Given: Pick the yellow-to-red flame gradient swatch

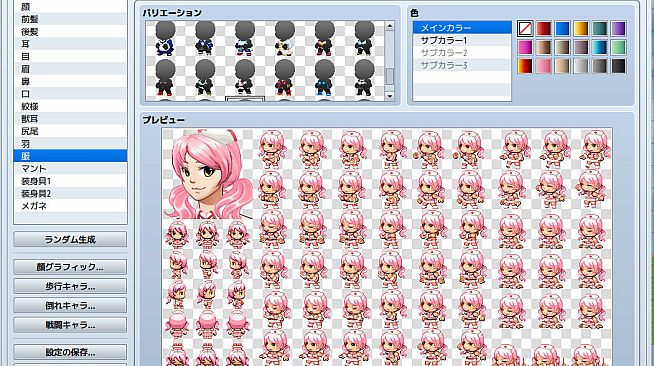Looking at the screenshot, I should [x=525, y=66].
